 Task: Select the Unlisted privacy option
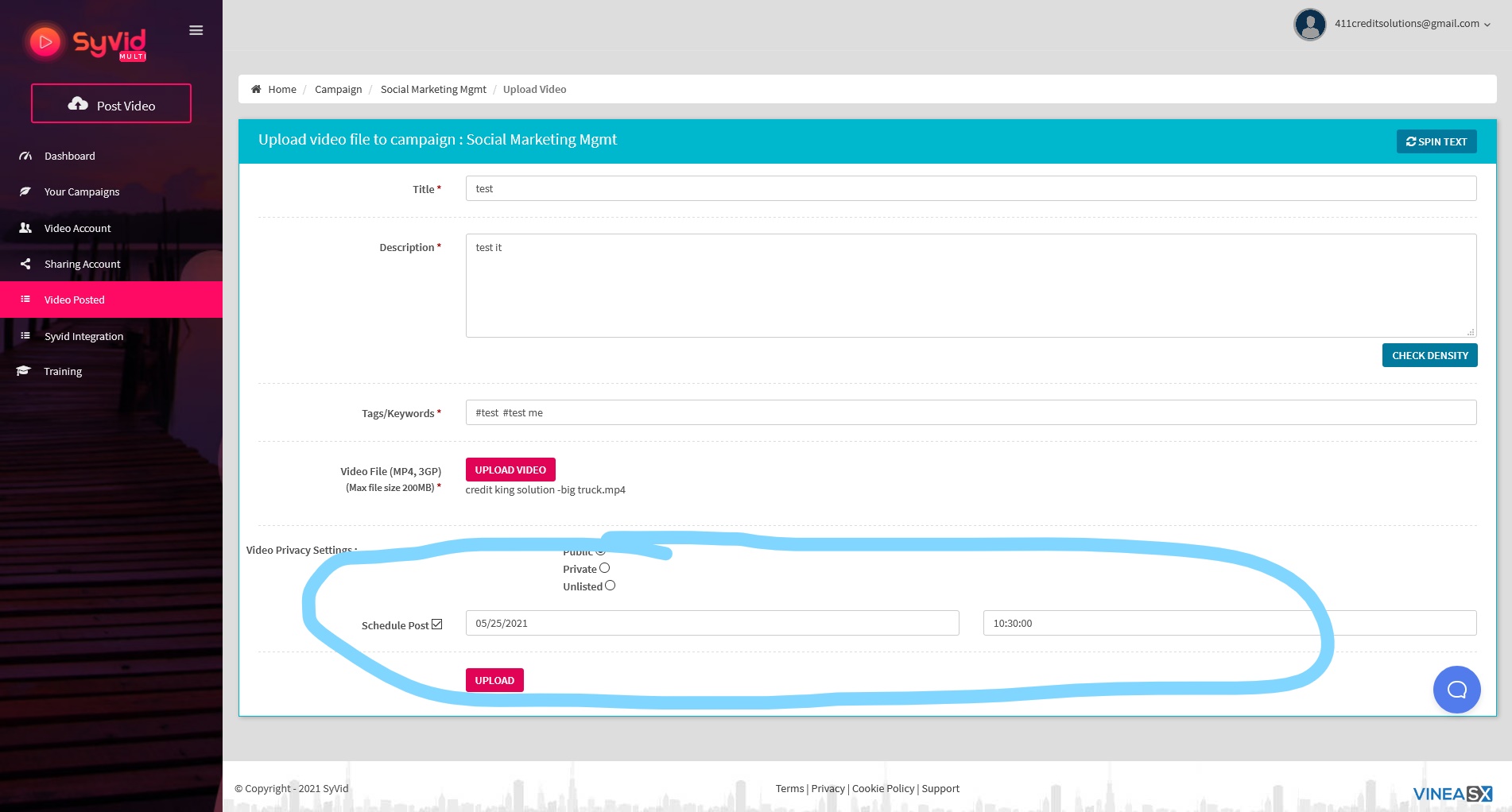click(610, 586)
